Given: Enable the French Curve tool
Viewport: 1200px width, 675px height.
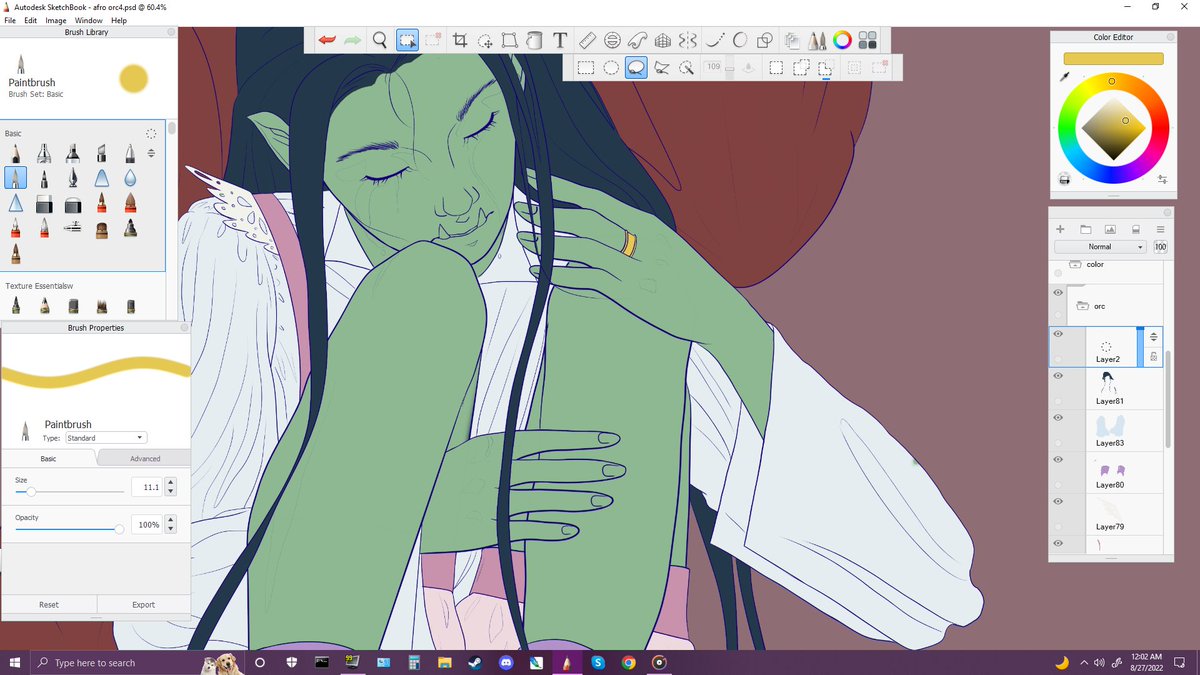Looking at the screenshot, I should pos(637,41).
